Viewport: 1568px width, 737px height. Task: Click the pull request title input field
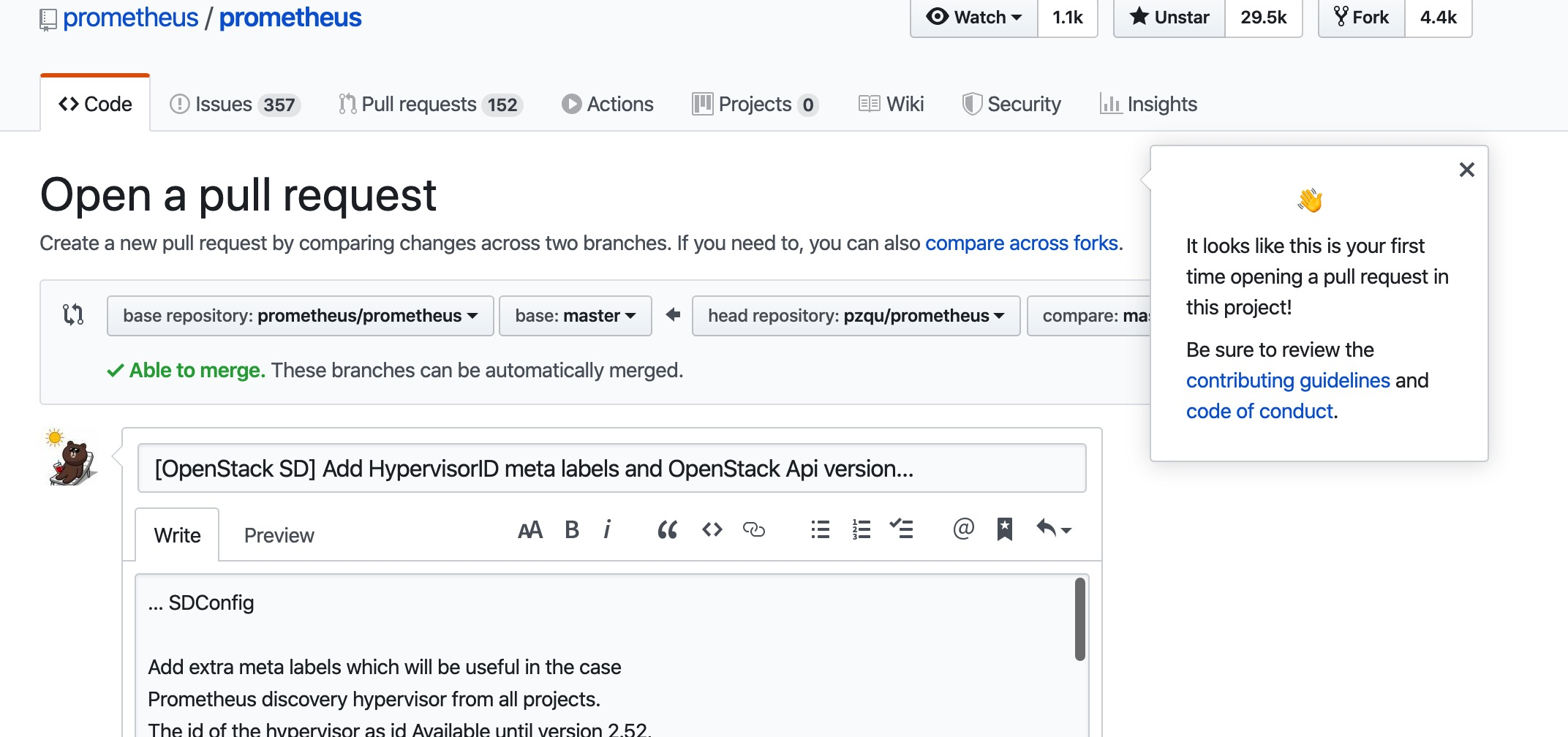tap(612, 468)
